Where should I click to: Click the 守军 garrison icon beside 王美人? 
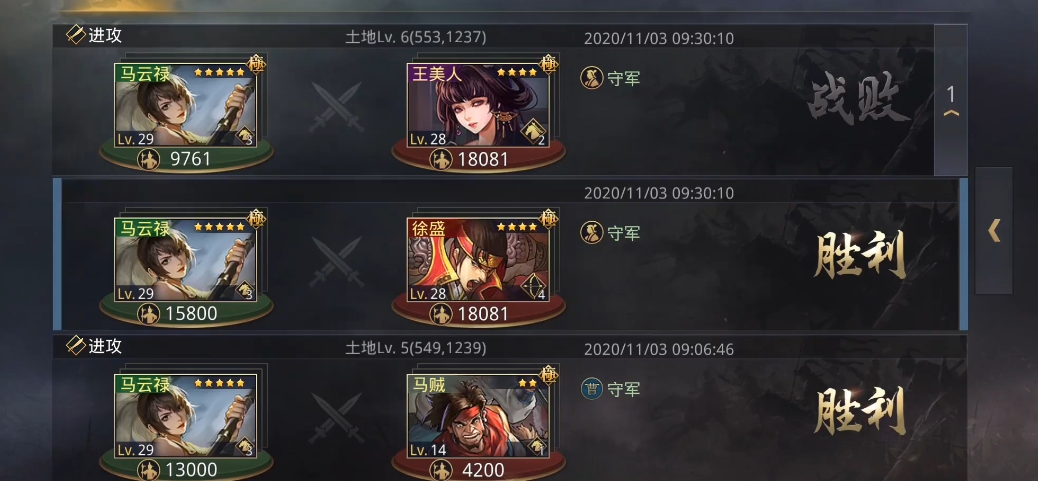591,78
